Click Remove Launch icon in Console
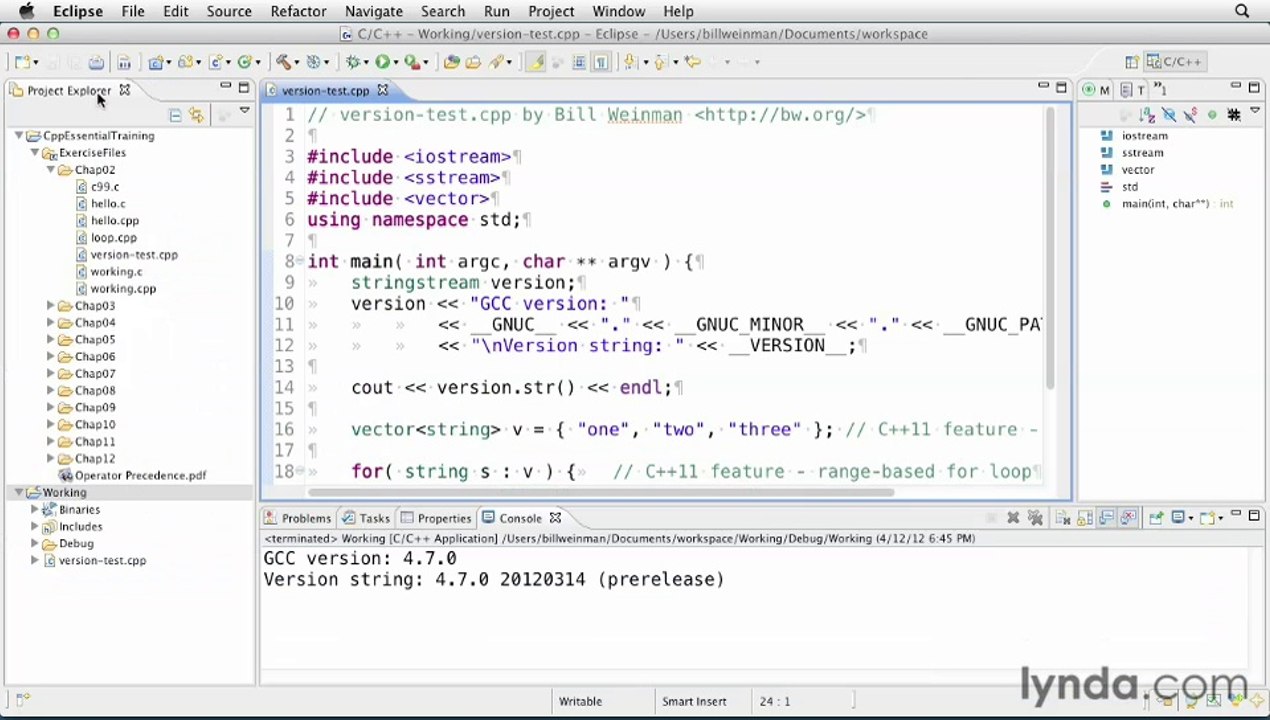The height and width of the screenshot is (720, 1270). click(1013, 518)
